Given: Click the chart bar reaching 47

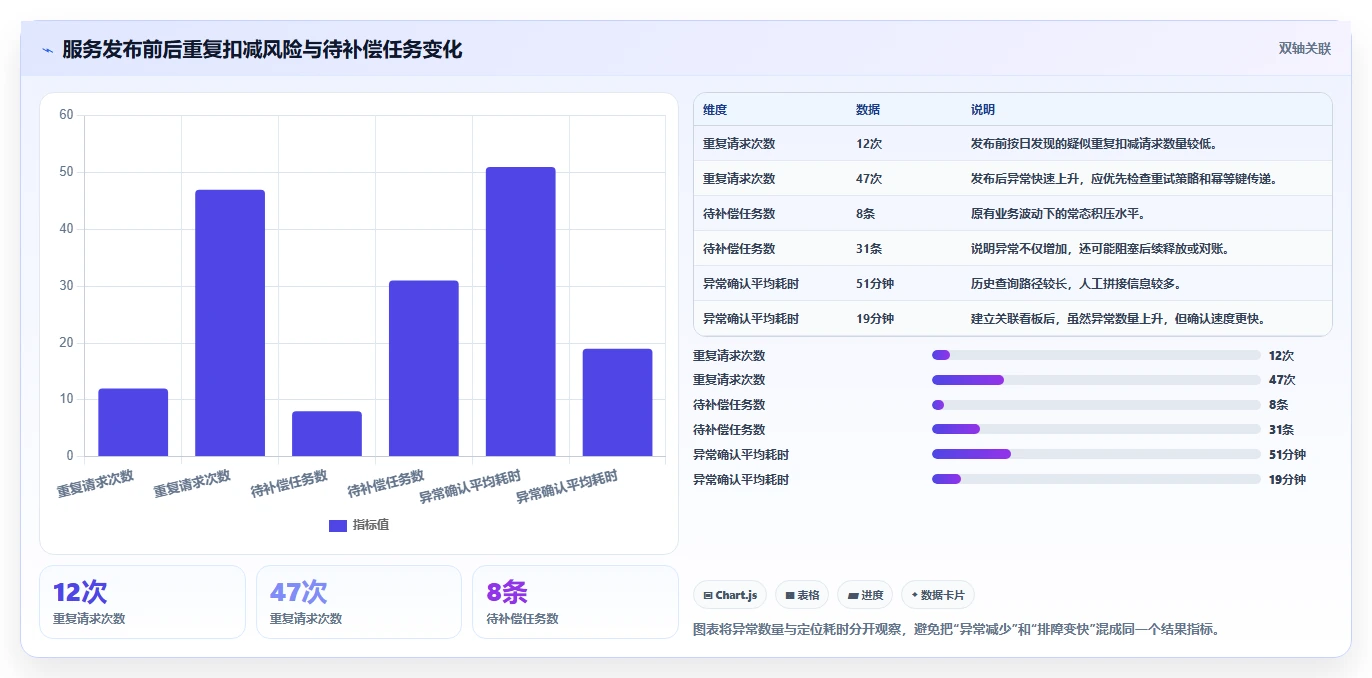Looking at the screenshot, I should 230,323.
